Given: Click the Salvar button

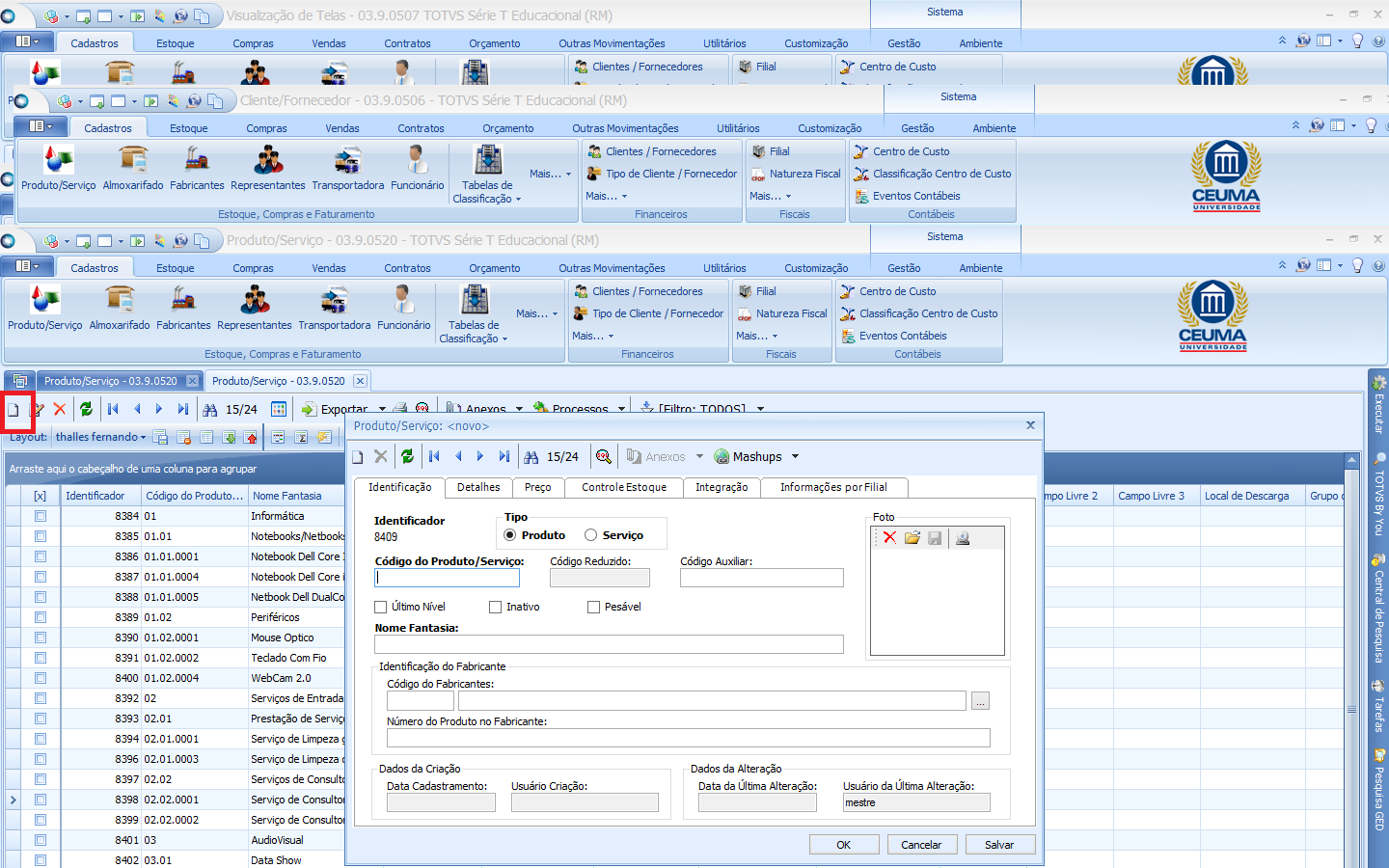Looking at the screenshot, I should pos(999,844).
